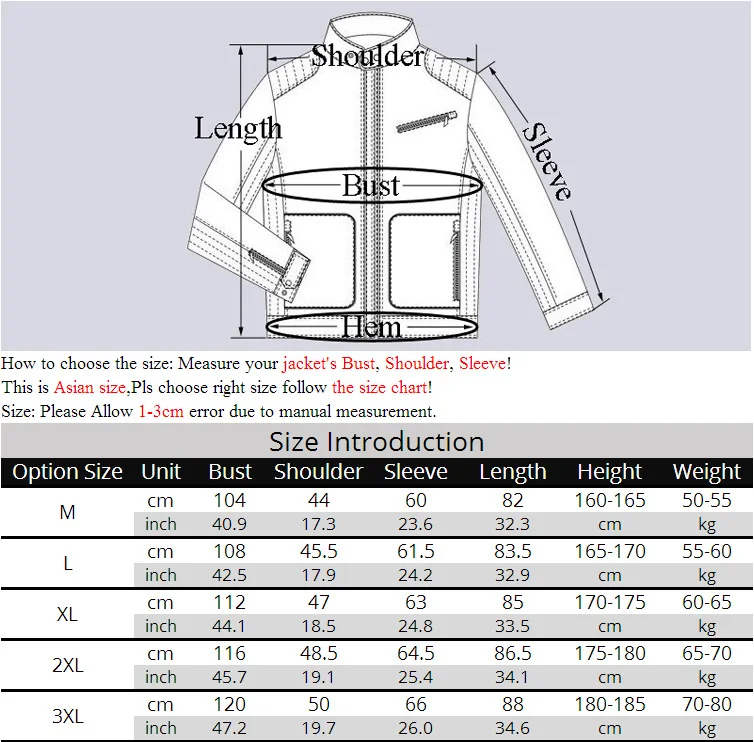Select the L size row label
This screenshot has width=754, height=742.
[67, 563]
